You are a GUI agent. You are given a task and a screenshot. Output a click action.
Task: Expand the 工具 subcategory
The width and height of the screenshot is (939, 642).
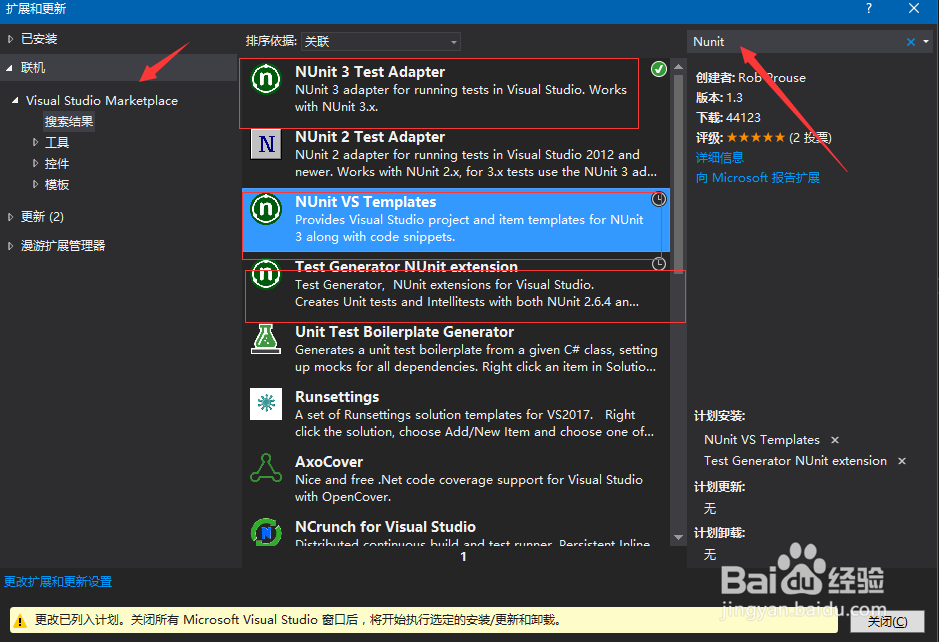35,143
